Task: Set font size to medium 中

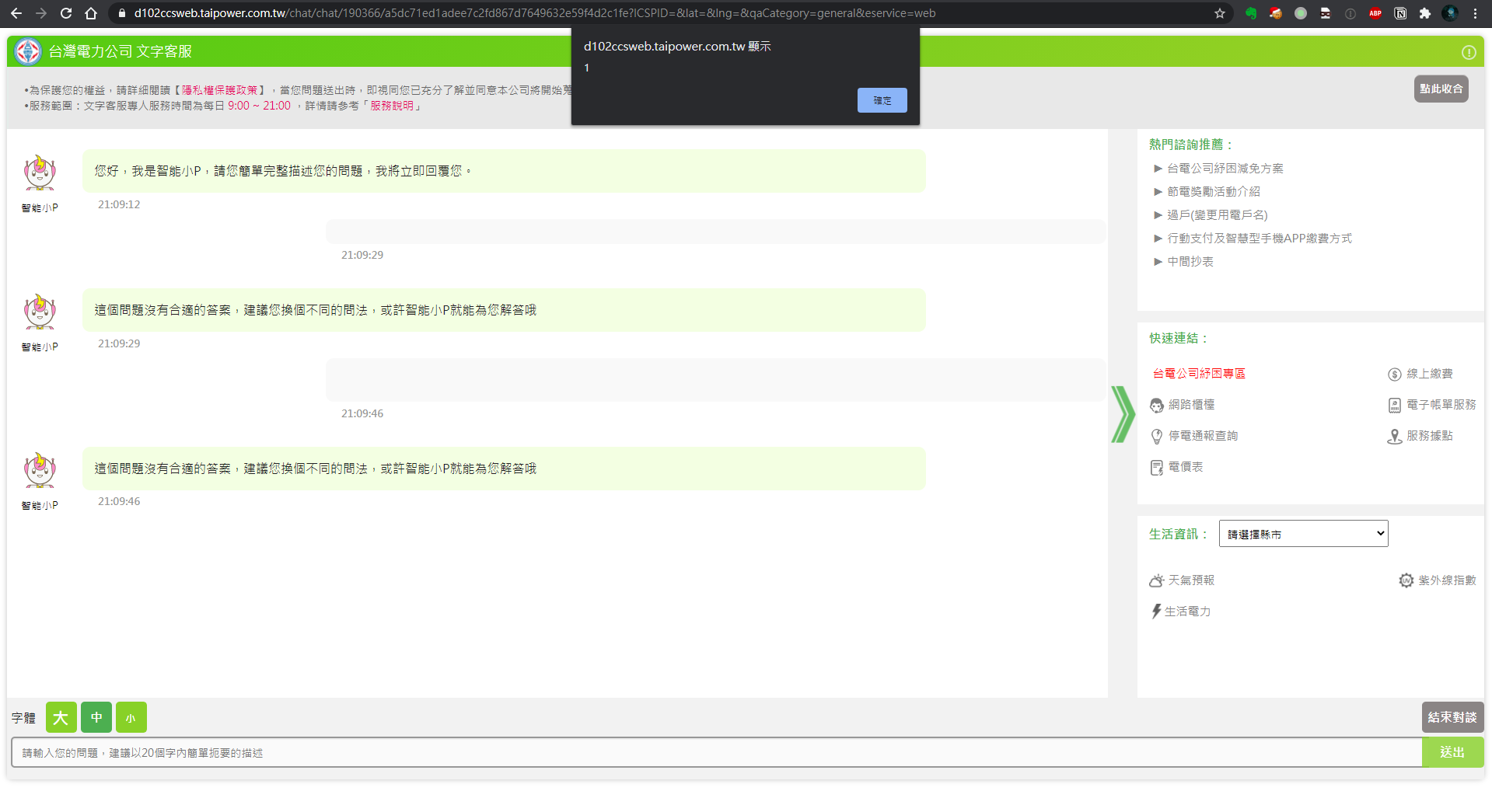Action: pos(96,717)
